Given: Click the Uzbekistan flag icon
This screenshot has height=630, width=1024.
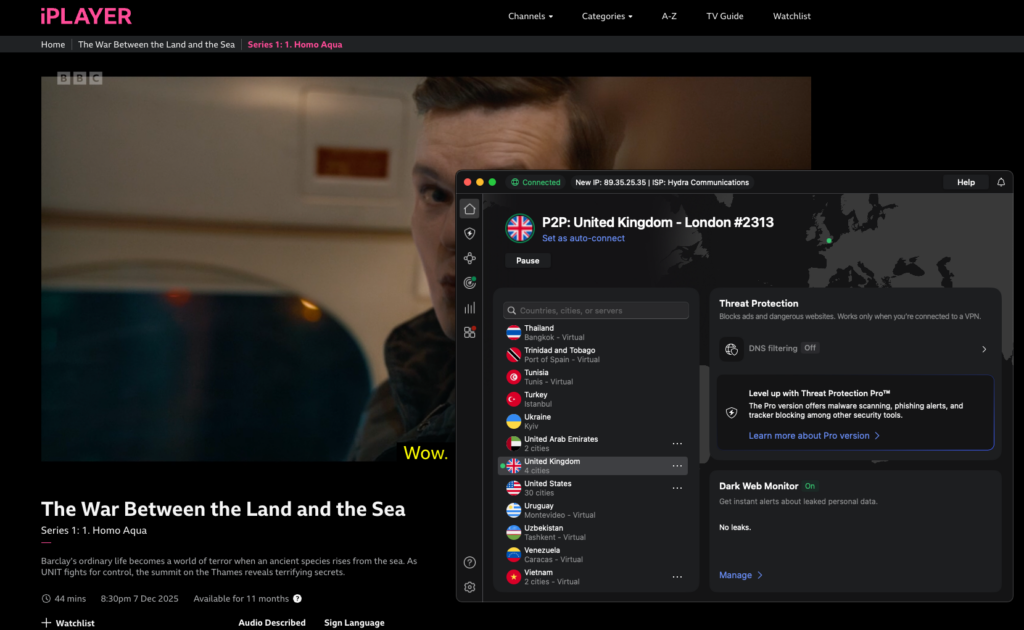Looking at the screenshot, I should coord(514,533).
